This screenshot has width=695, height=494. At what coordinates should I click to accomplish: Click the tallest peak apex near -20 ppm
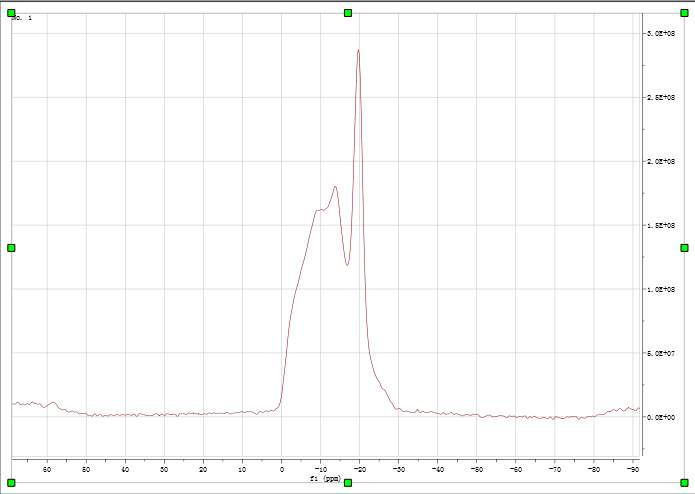point(358,50)
